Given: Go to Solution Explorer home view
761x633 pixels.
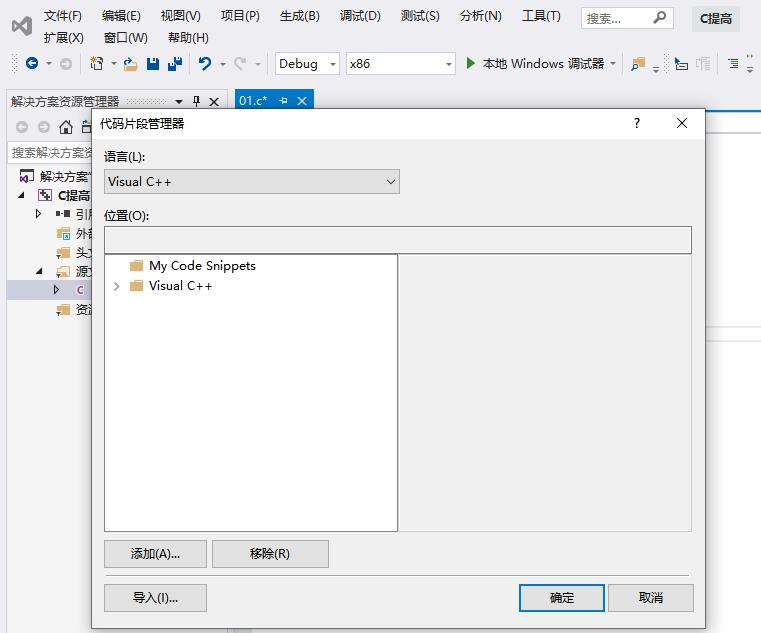Looking at the screenshot, I should point(66,127).
